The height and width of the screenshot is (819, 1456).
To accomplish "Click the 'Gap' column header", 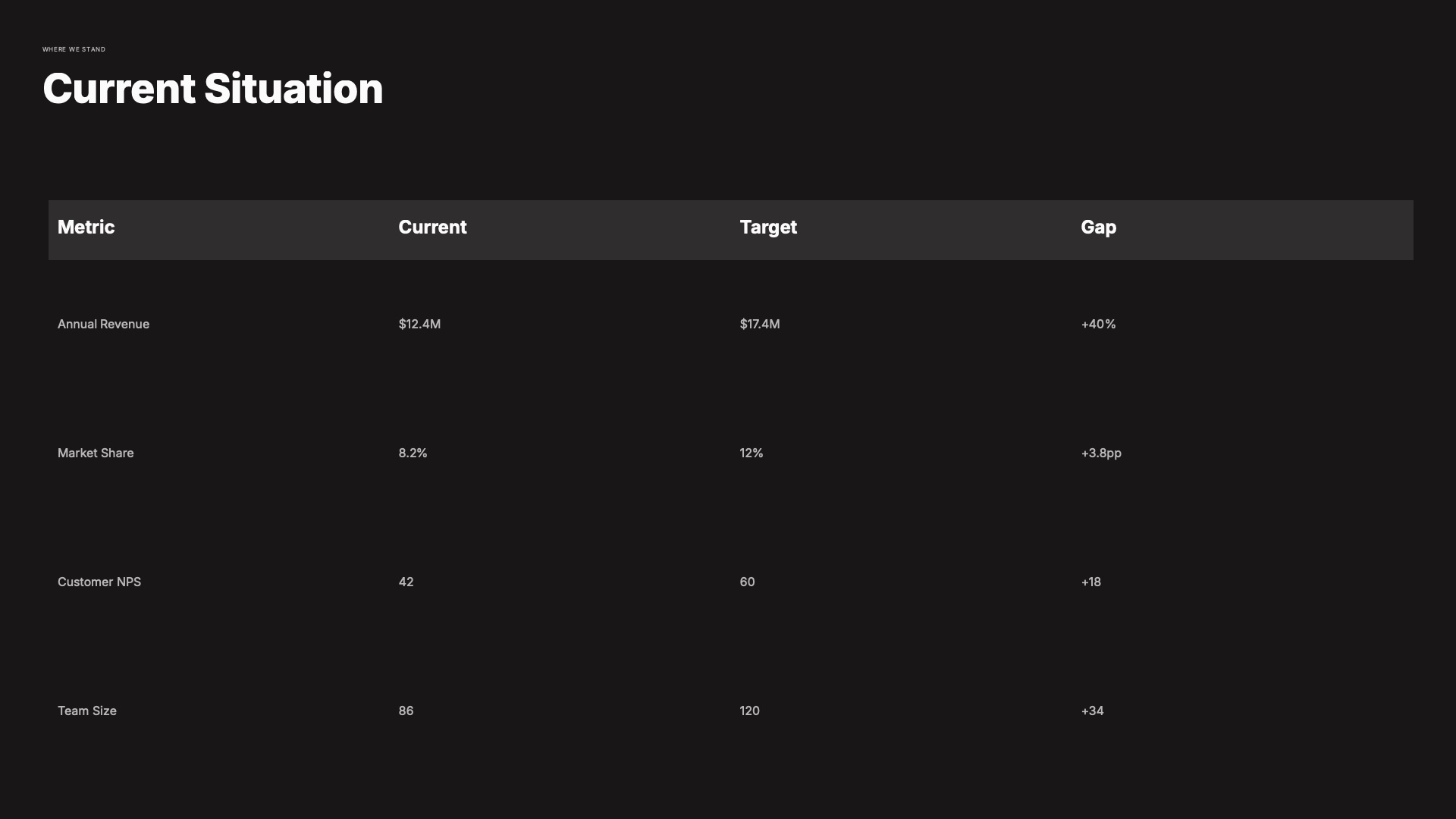I will pyautogui.click(x=1098, y=227).
